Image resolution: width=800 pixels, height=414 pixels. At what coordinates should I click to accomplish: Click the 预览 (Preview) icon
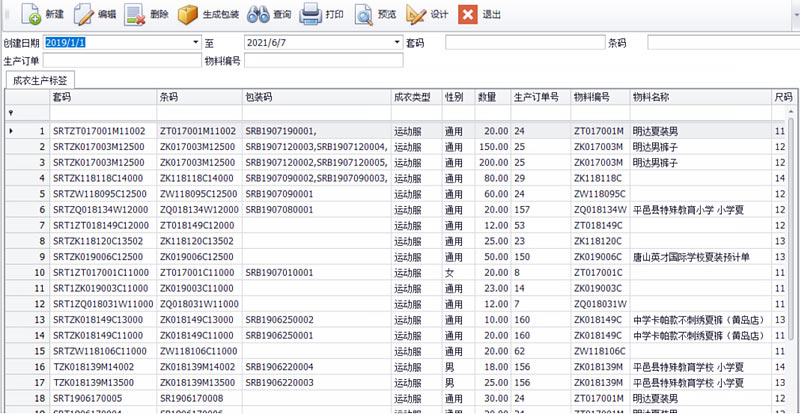point(363,15)
